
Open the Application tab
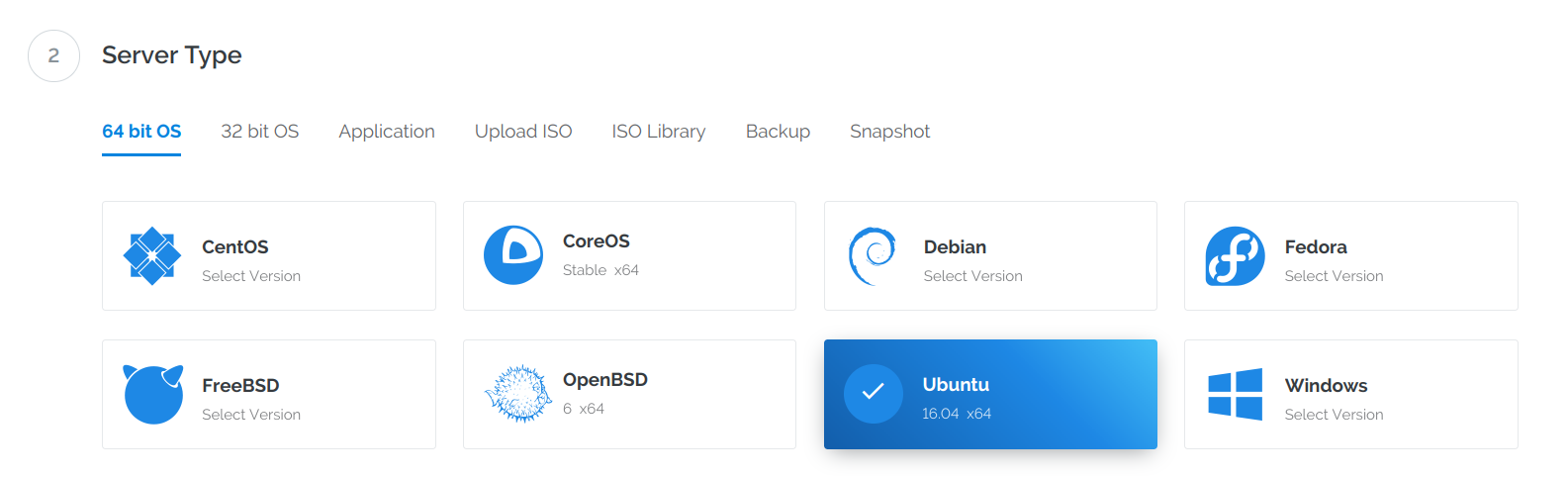click(387, 132)
